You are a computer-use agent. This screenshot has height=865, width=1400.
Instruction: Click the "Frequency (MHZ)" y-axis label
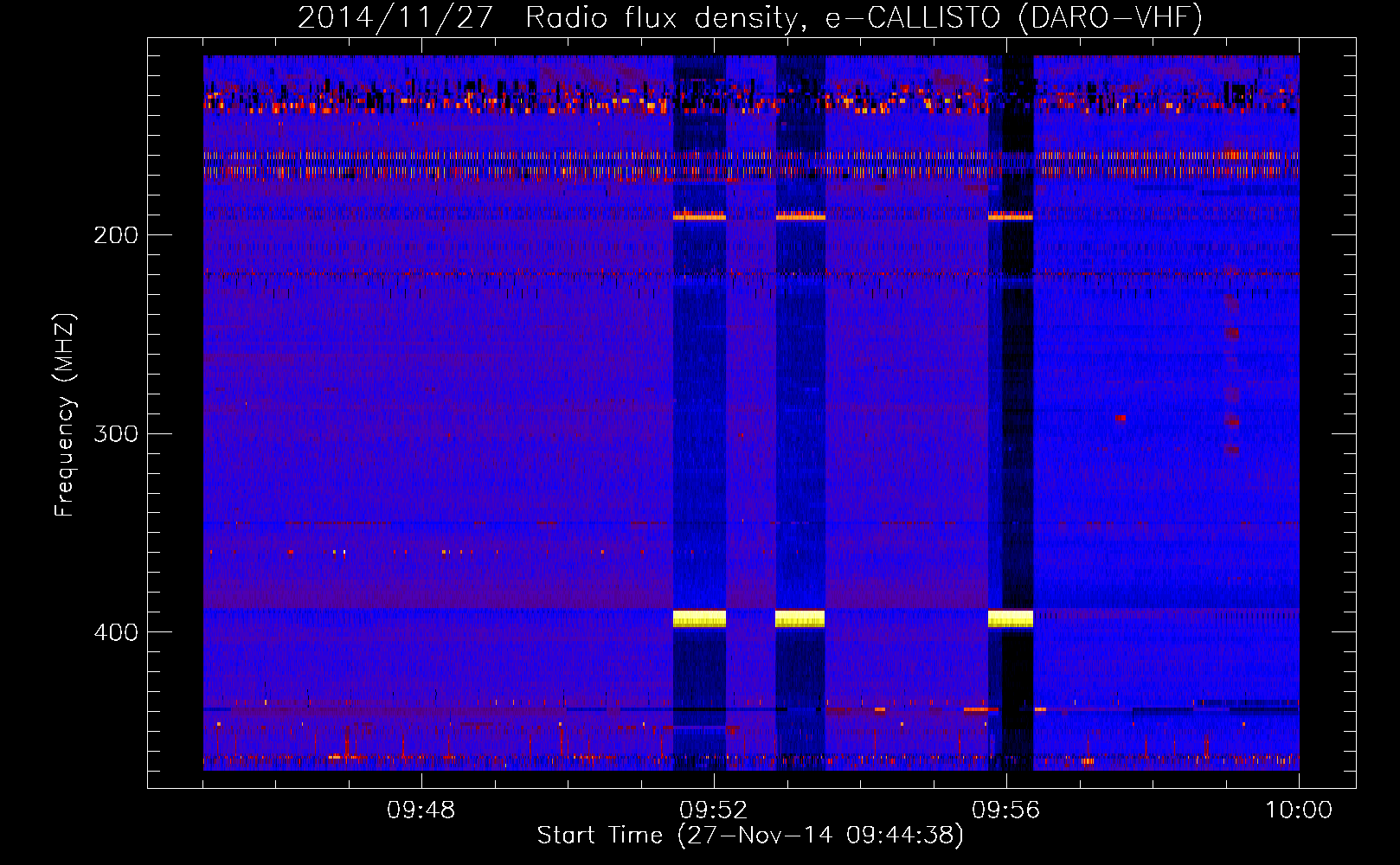point(65,415)
